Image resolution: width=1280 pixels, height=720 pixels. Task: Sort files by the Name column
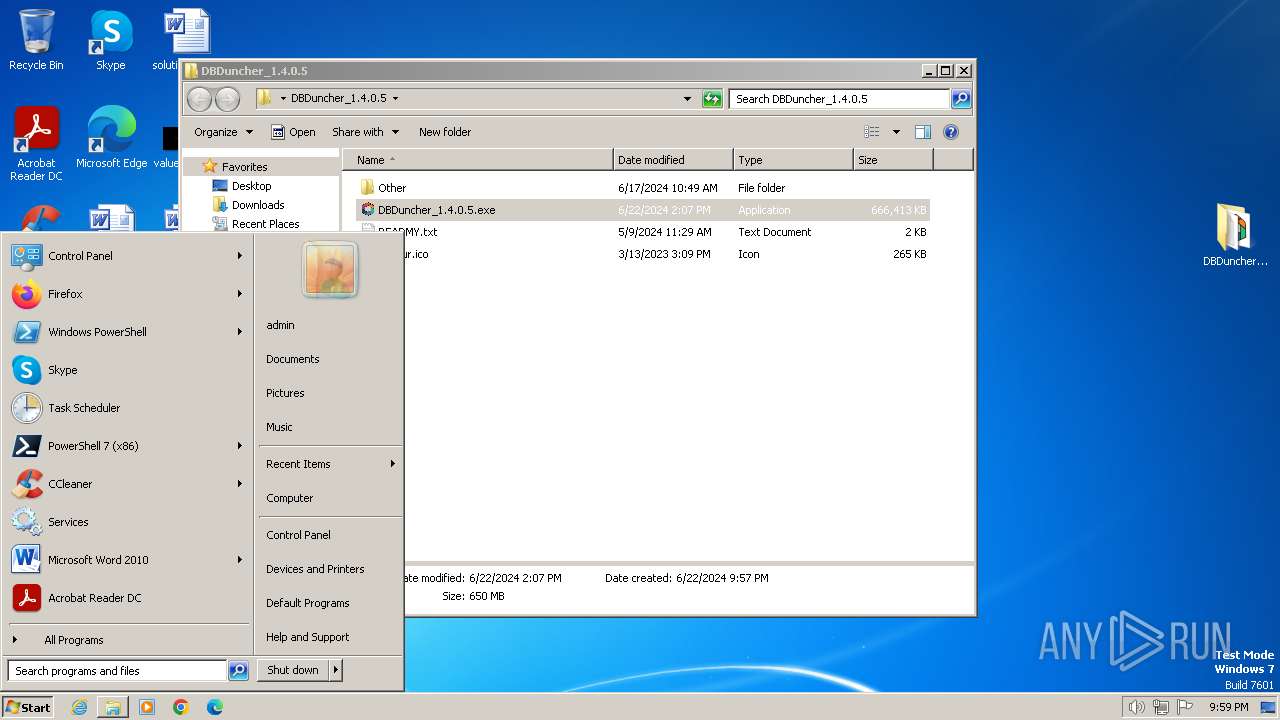coord(478,160)
